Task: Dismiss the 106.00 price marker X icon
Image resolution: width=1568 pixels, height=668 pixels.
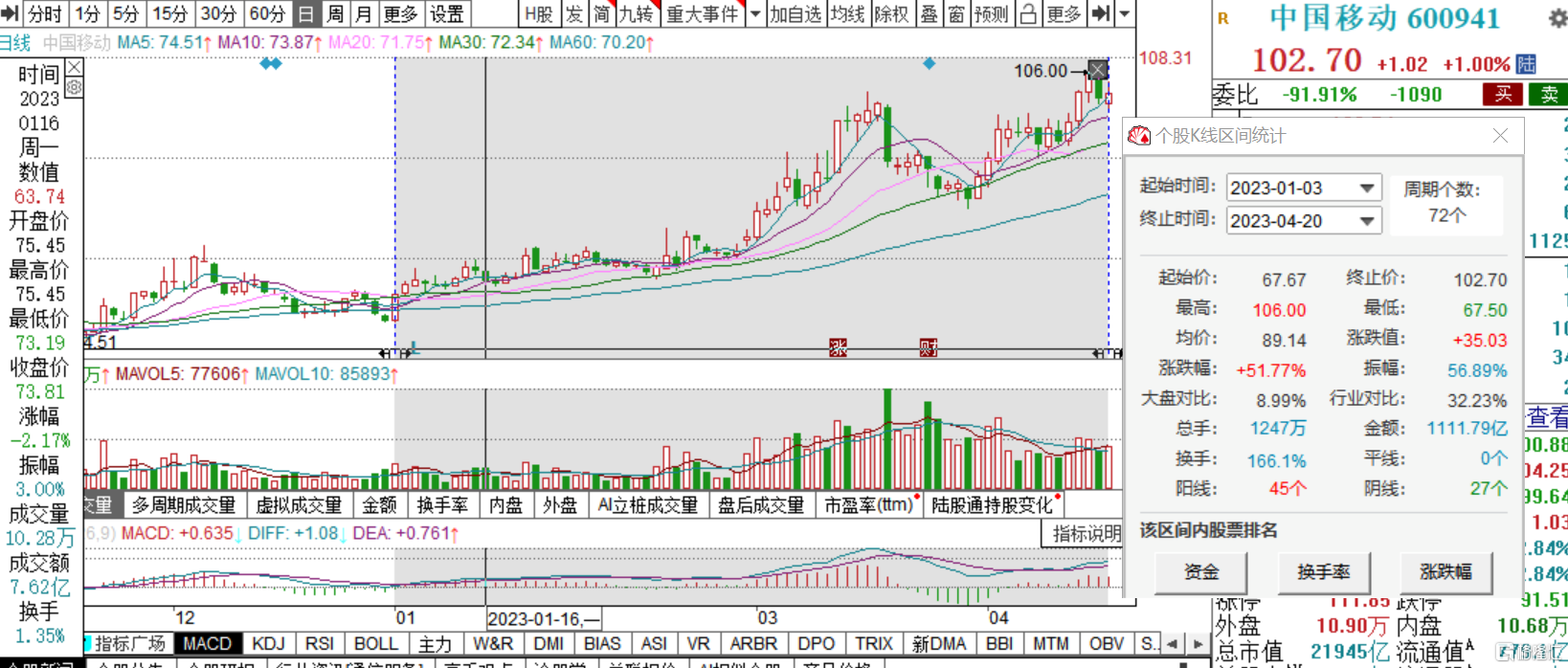Action: pos(1098,70)
